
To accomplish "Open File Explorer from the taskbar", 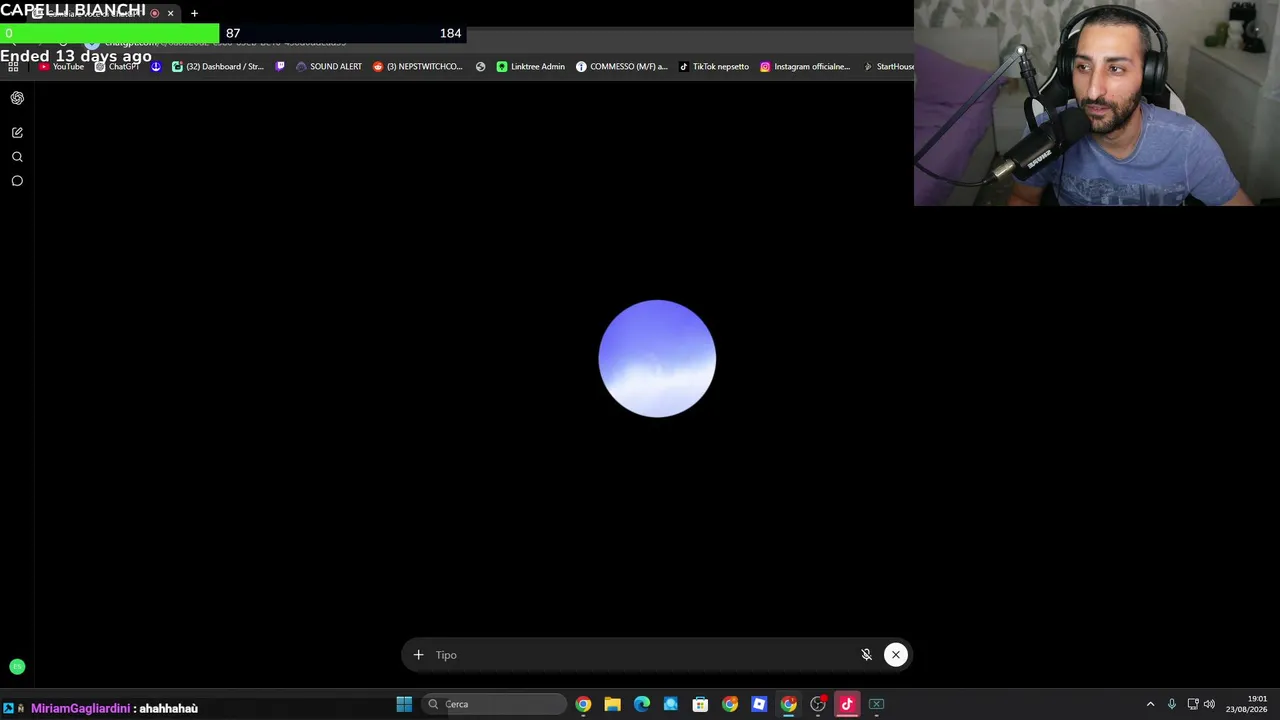I will coord(612,704).
